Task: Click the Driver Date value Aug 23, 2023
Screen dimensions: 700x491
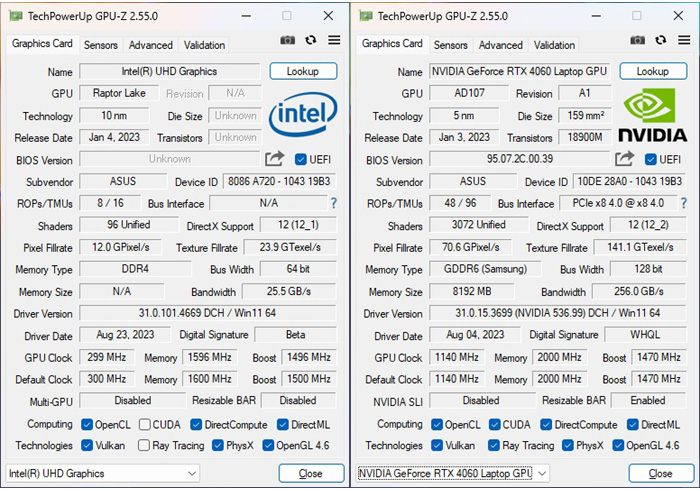Action: 125,335
